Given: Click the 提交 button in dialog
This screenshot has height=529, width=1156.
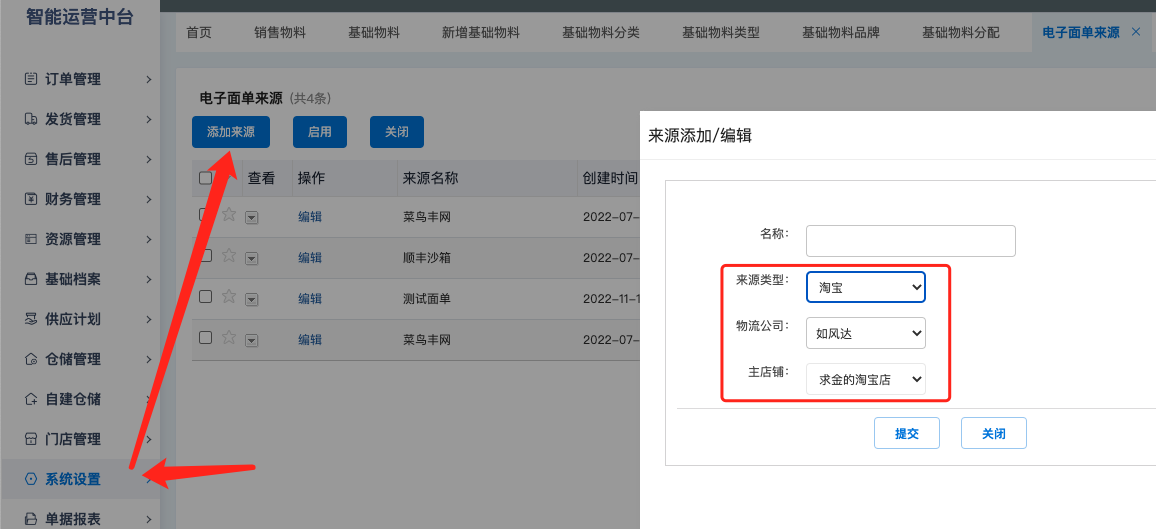Looking at the screenshot, I should click(907, 433).
